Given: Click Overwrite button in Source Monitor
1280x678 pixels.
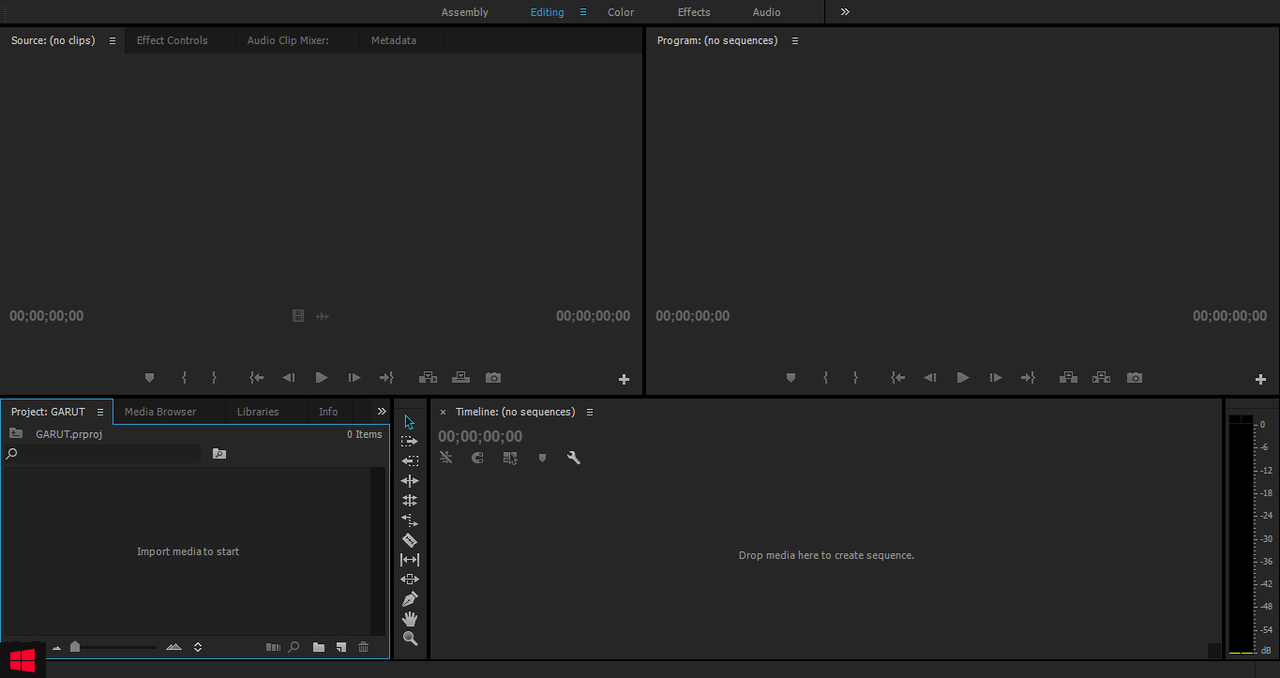Looking at the screenshot, I should coord(460,378).
